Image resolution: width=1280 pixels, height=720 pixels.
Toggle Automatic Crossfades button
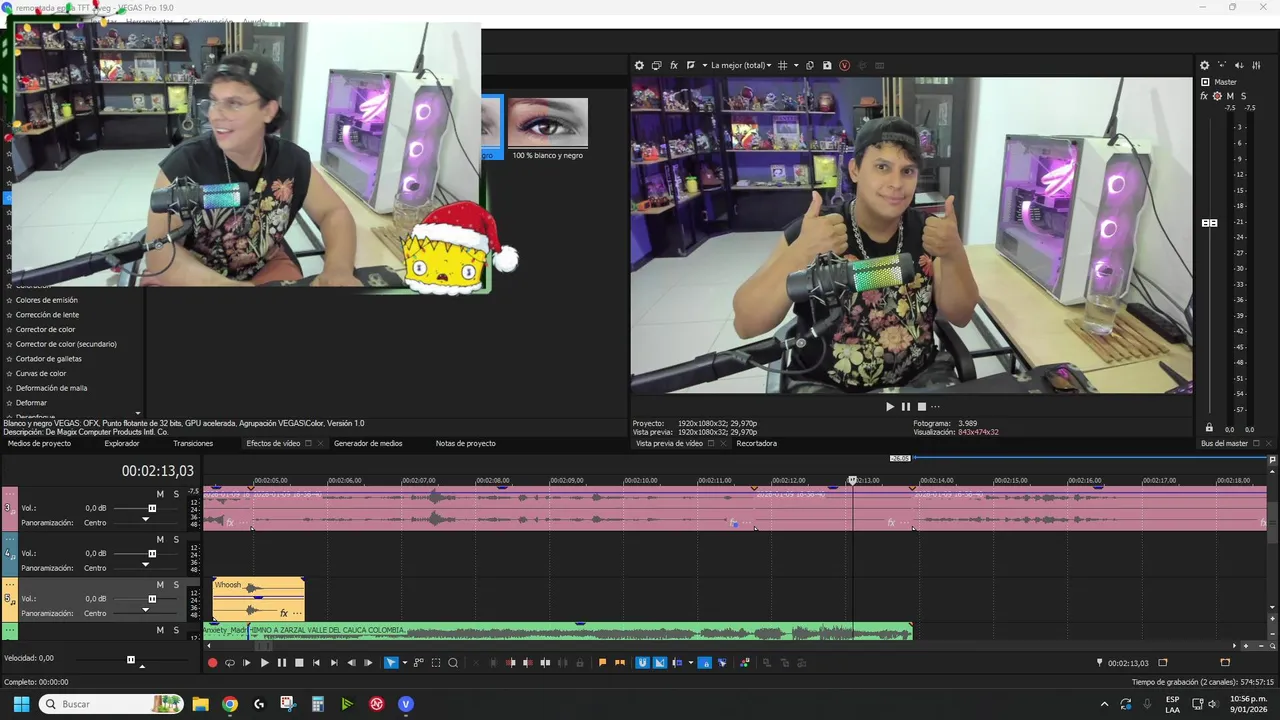pos(660,663)
